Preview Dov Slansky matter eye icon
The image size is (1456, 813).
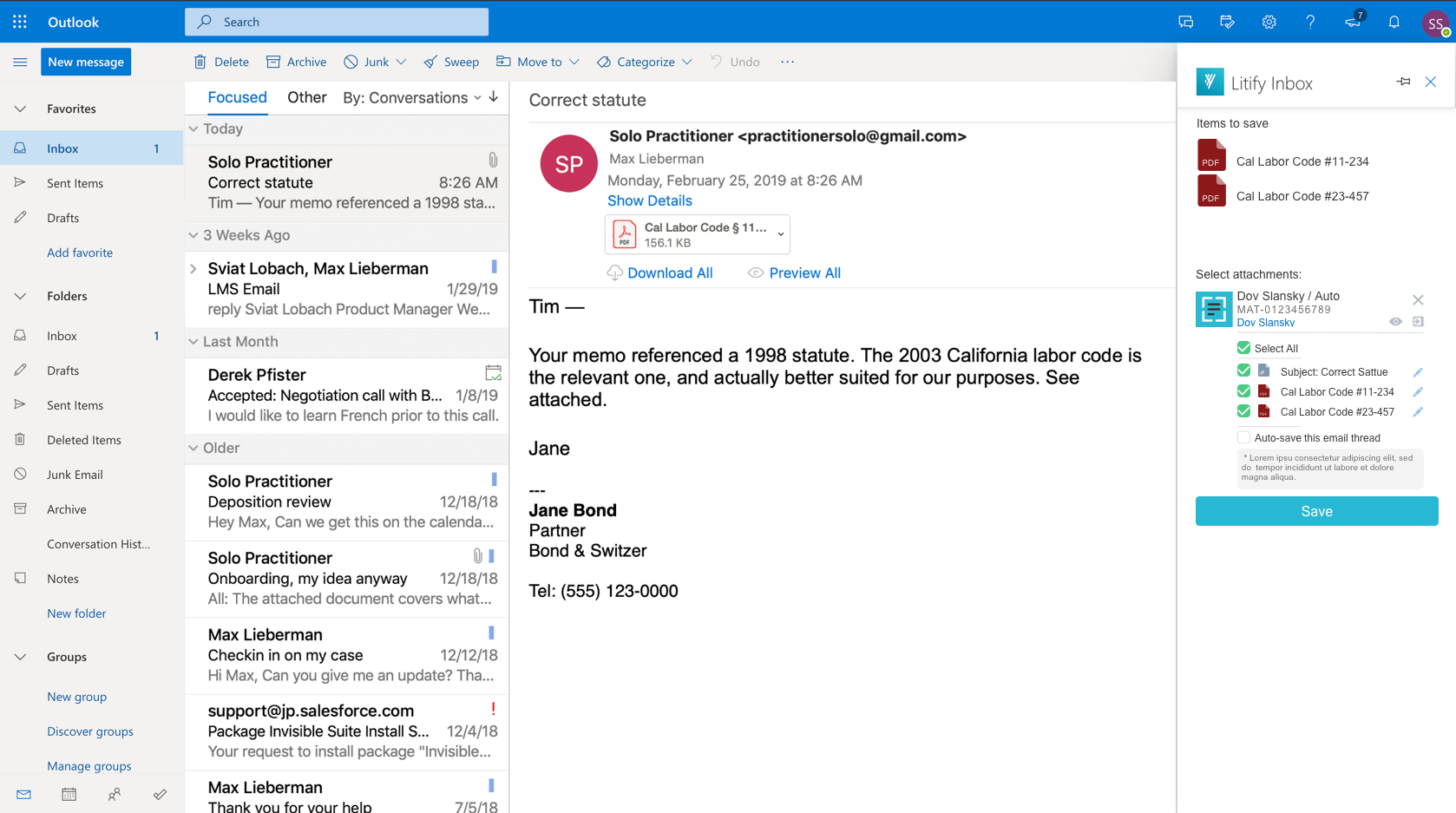tap(1395, 322)
